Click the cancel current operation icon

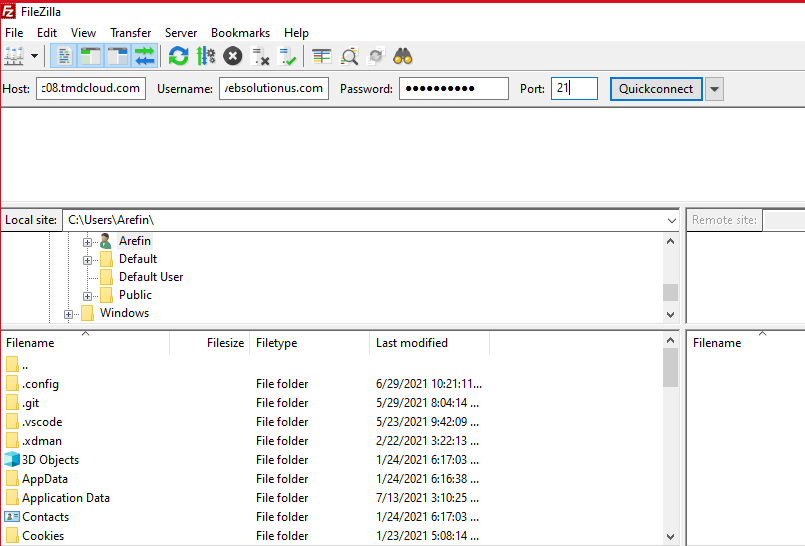(x=233, y=56)
